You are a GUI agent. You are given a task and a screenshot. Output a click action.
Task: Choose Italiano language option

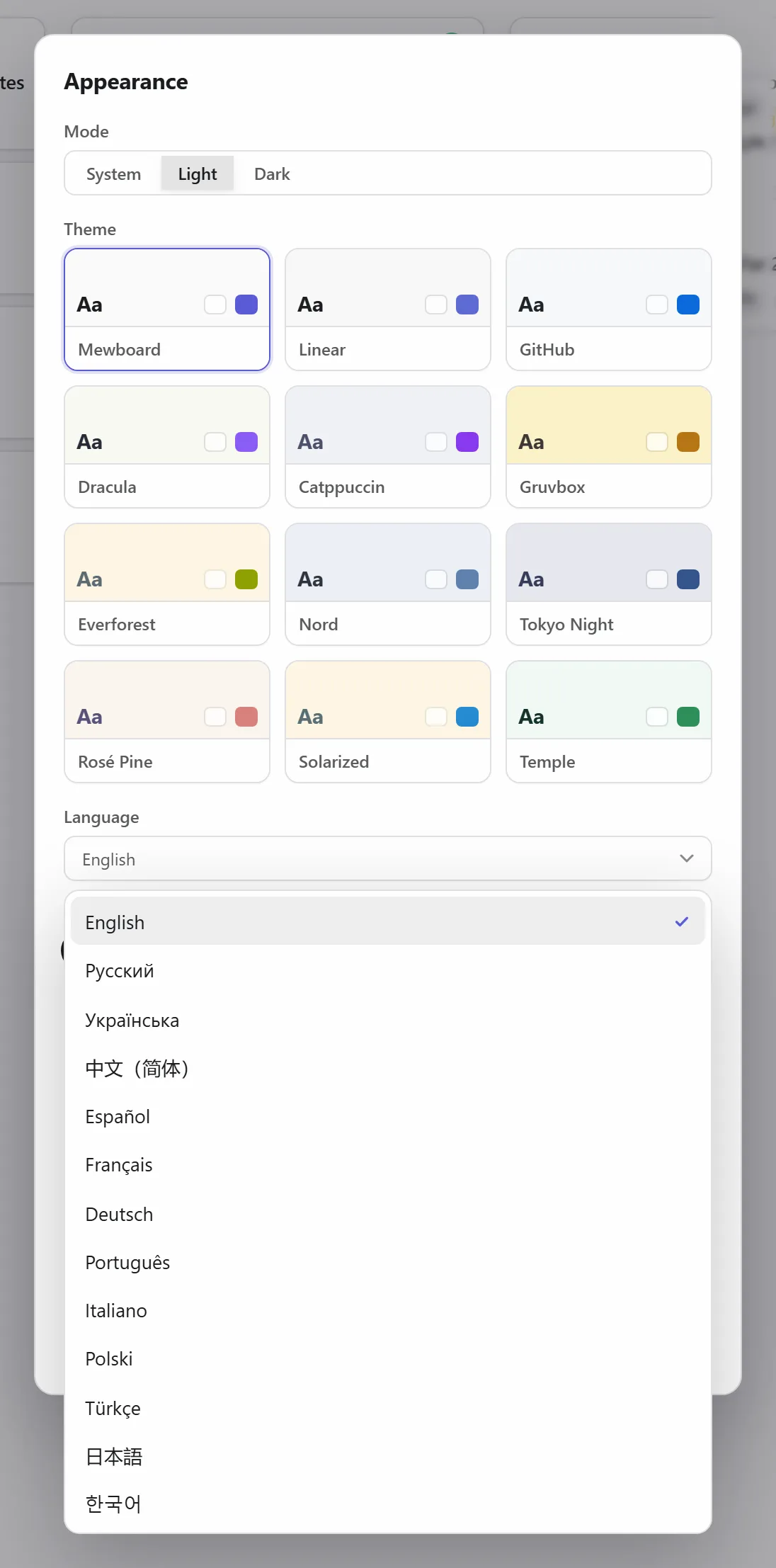[388, 1310]
